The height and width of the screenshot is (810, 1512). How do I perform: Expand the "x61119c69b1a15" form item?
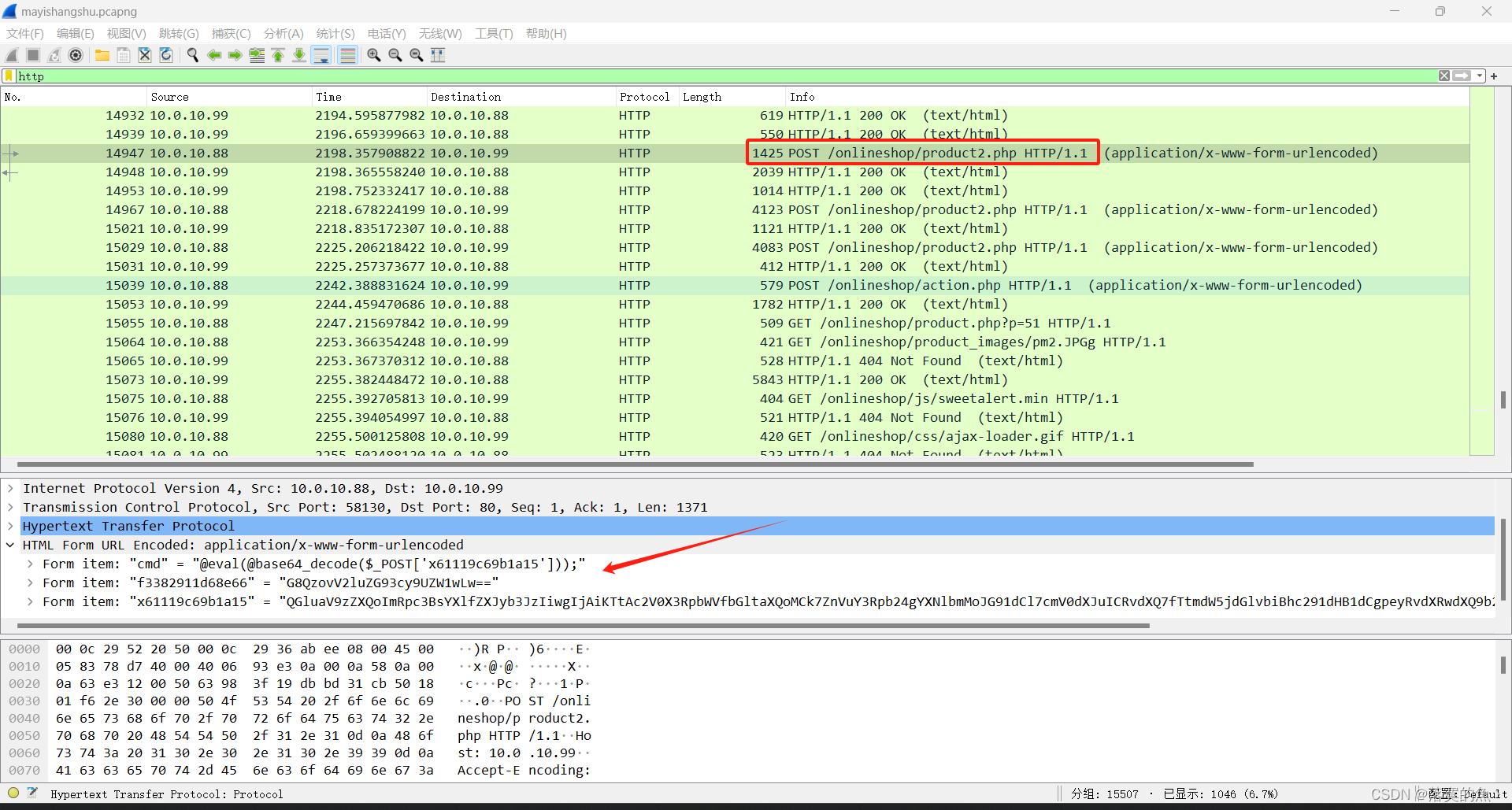pyautogui.click(x=30, y=602)
